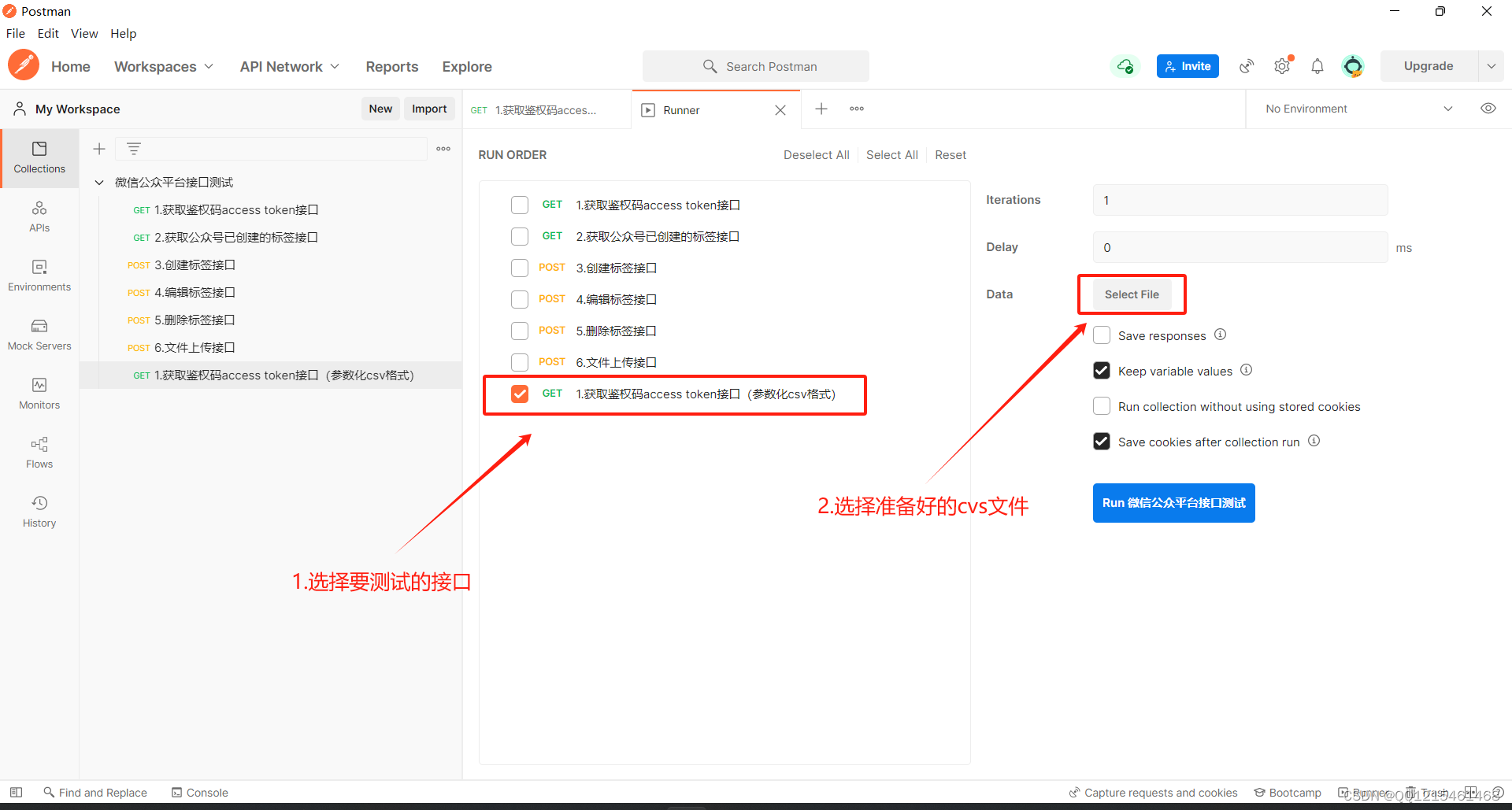Open the notifications bell
Image resolution: width=1512 pixels, height=810 pixels.
click(x=1317, y=66)
